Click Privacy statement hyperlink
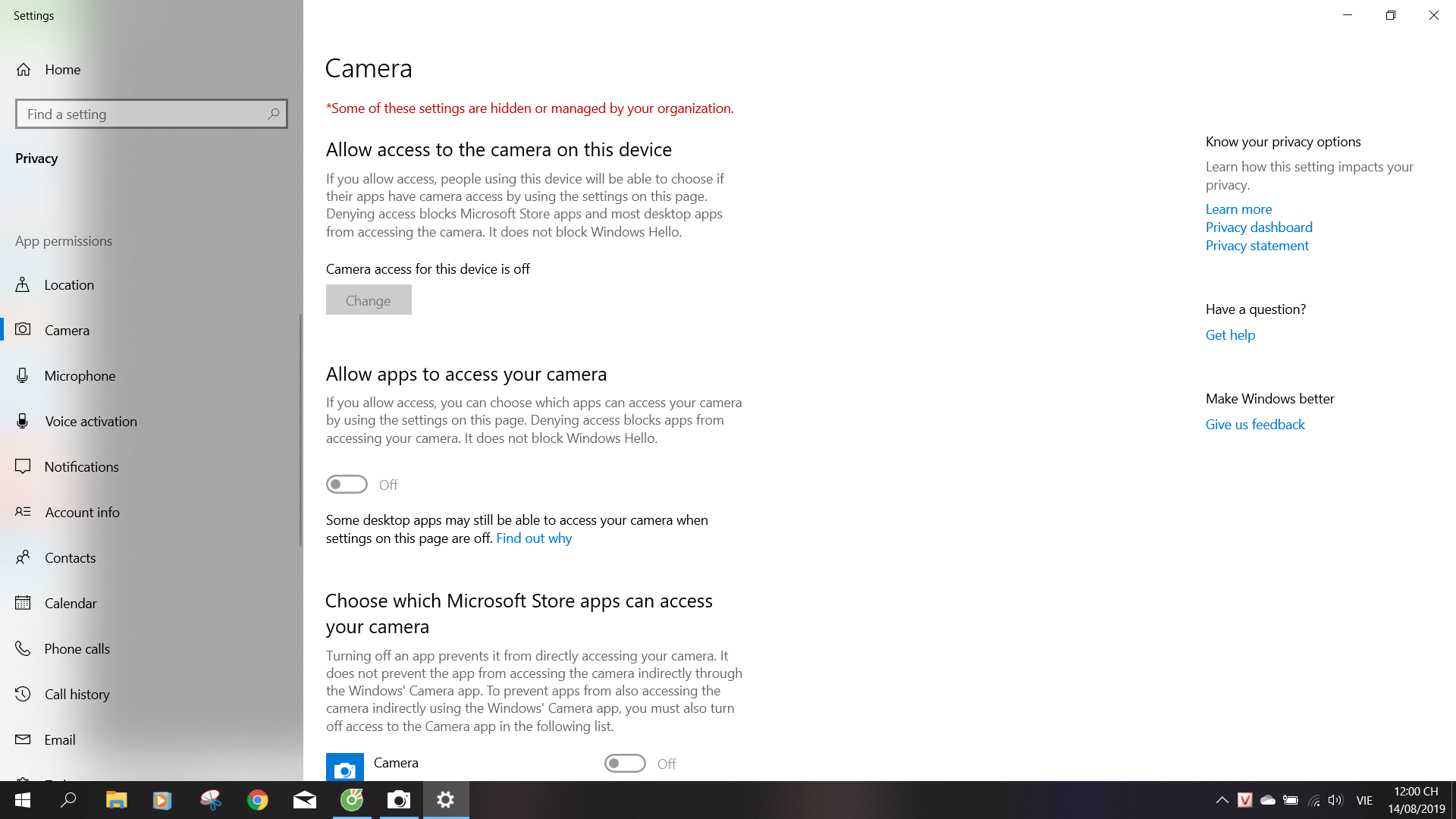 click(1257, 245)
